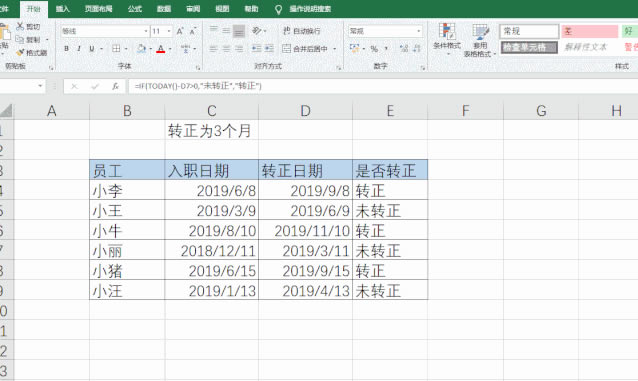Screen dimensions: 638x381
Task: Expand the underline style dropdown arrow
Action: coord(101,49)
